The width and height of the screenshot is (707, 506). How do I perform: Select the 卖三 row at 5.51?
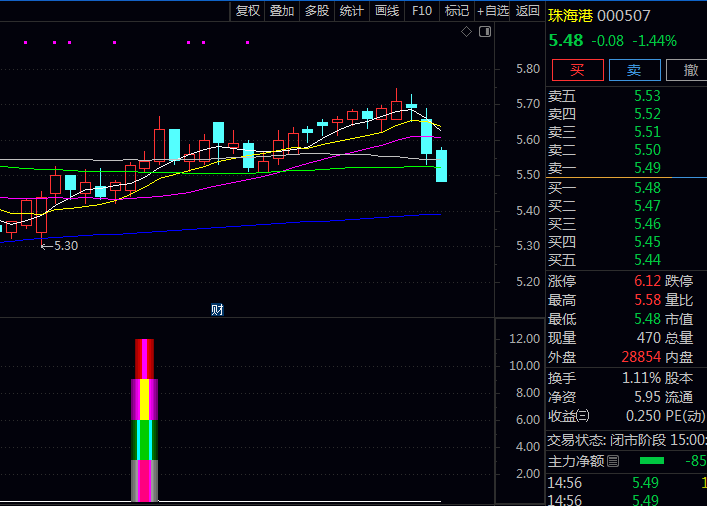coord(626,132)
